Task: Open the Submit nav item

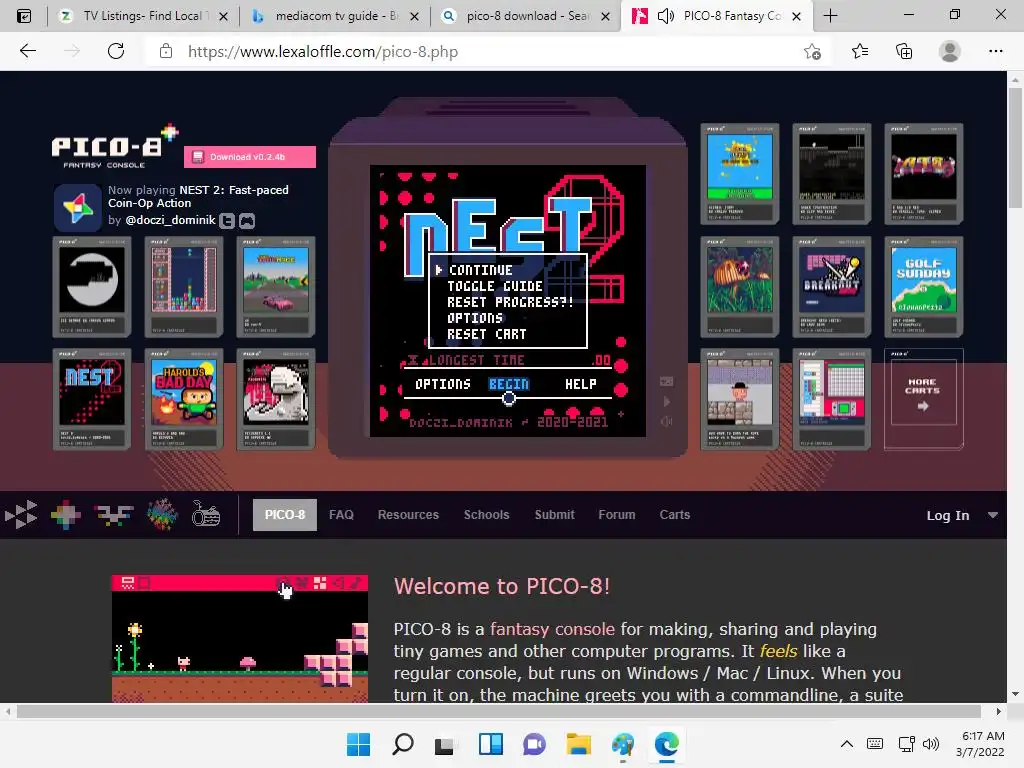Action: [x=554, y=515]
